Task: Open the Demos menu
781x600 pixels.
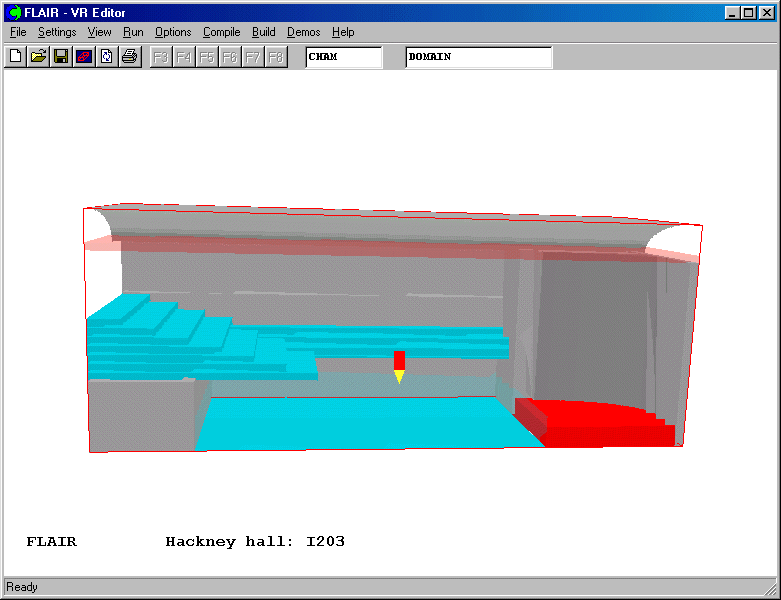Action: point(303,32)
